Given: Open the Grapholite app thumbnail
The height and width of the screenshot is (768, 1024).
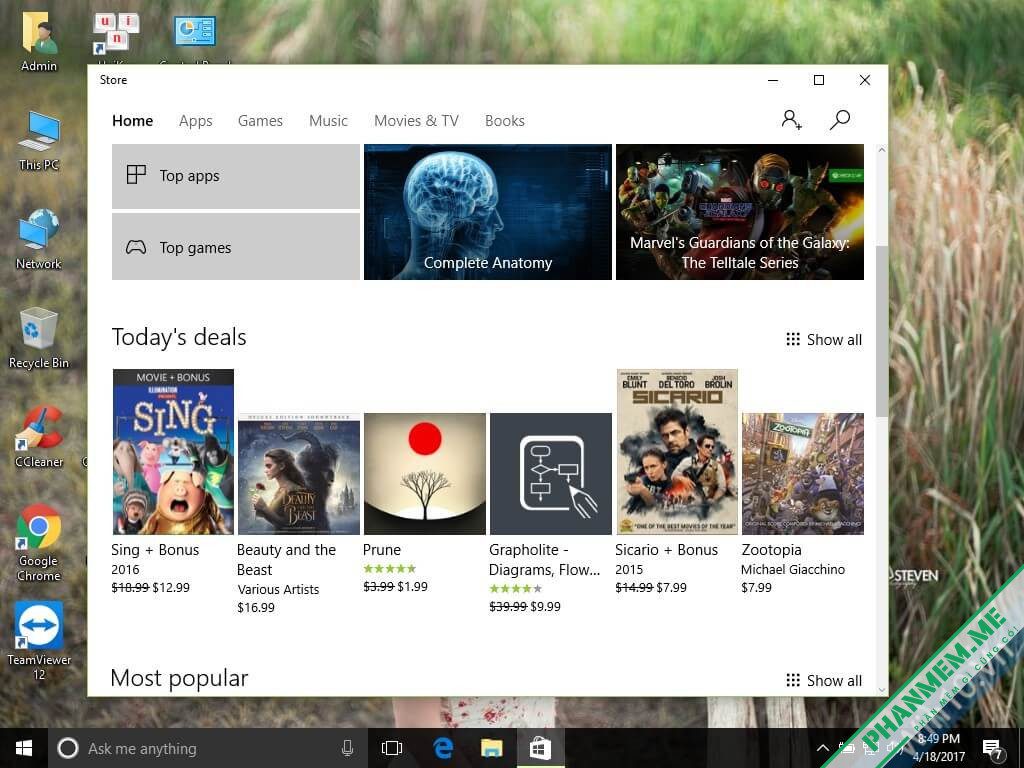Looking at the screenshot, I should tap(551, 474).
